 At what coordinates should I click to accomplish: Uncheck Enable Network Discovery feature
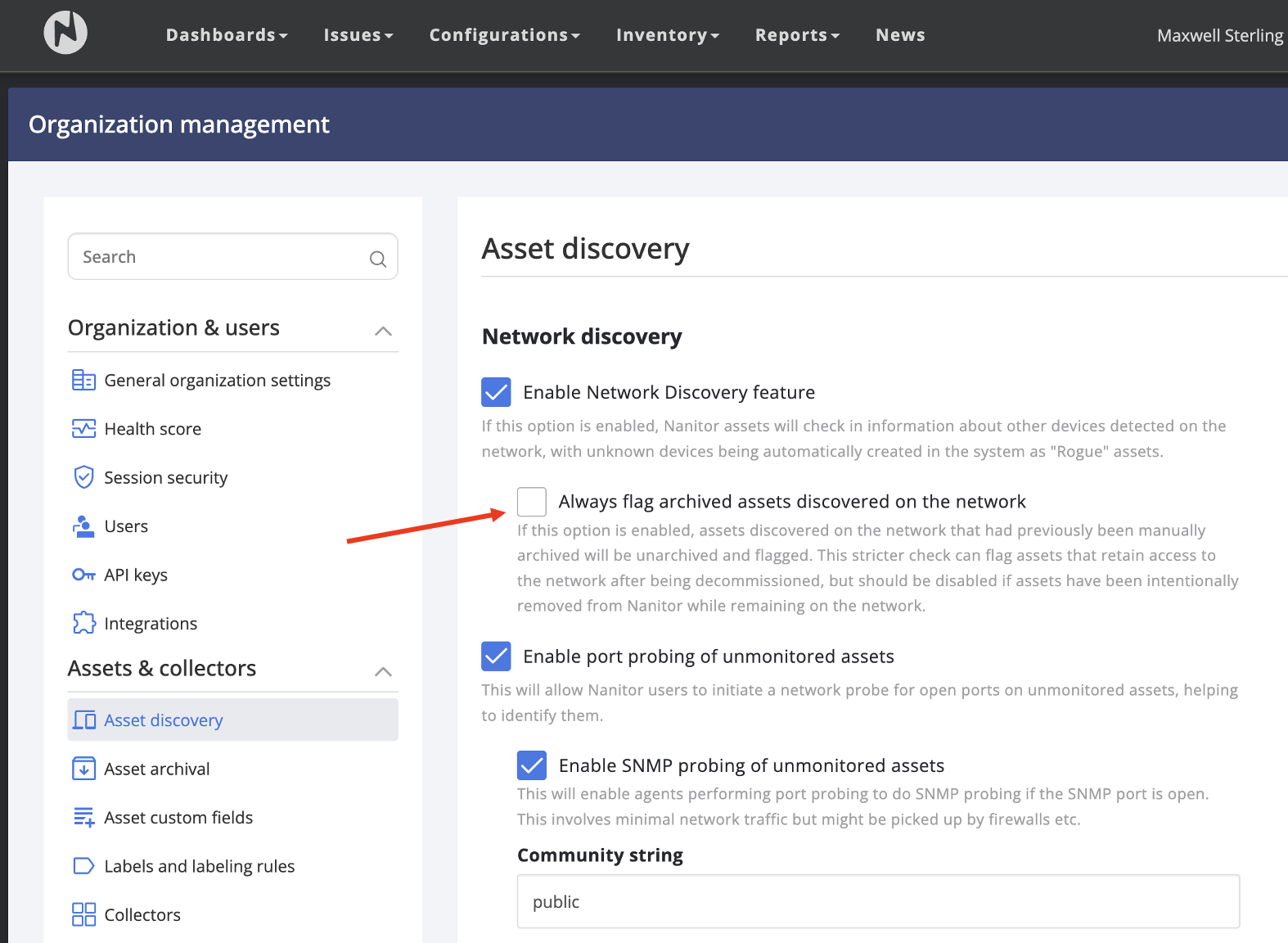496,392
